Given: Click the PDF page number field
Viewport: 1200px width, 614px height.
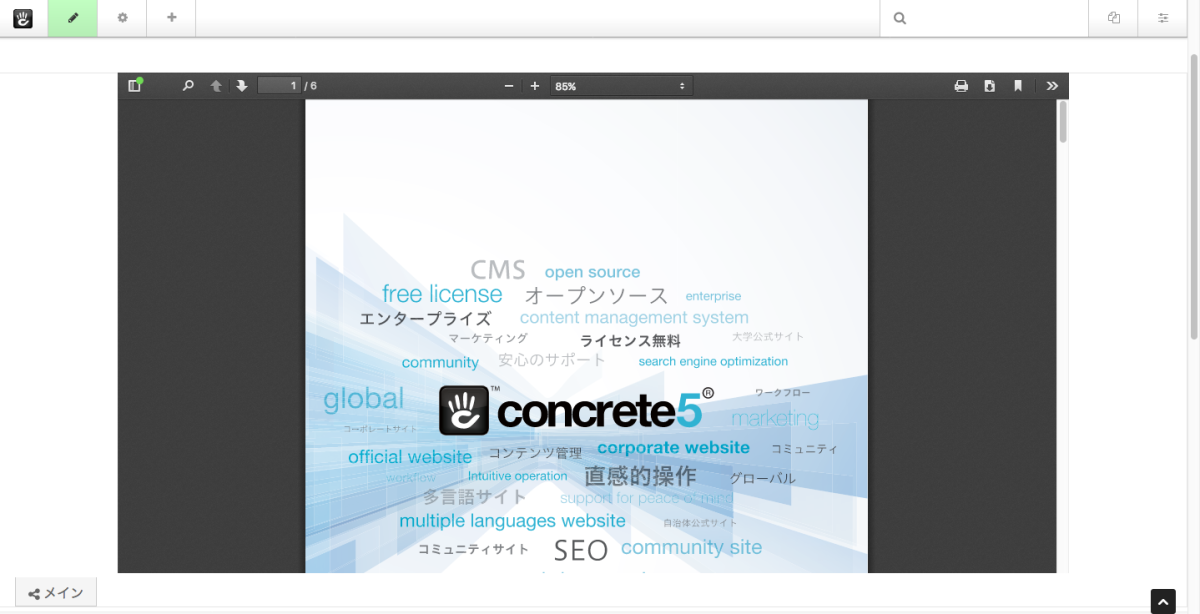Looking at the screenshot, I should click(x=280, y=86).
